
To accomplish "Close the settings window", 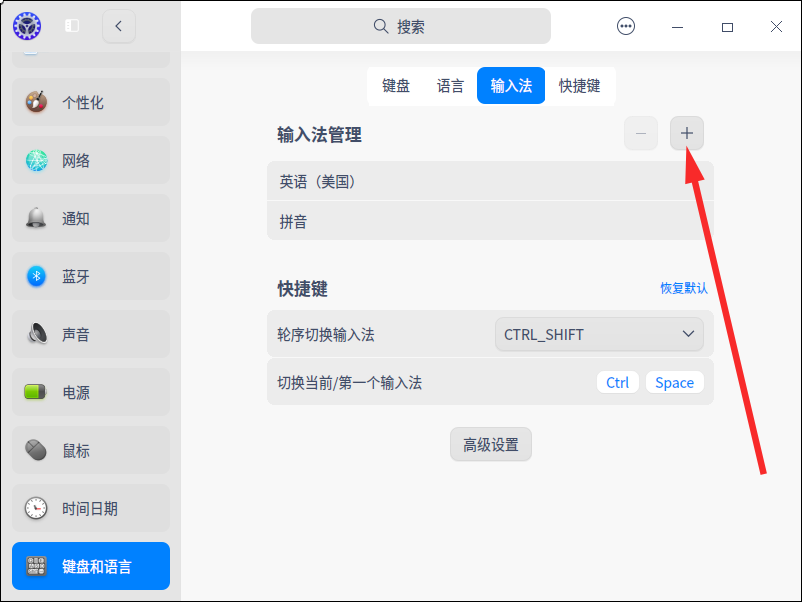I will 776,27.
